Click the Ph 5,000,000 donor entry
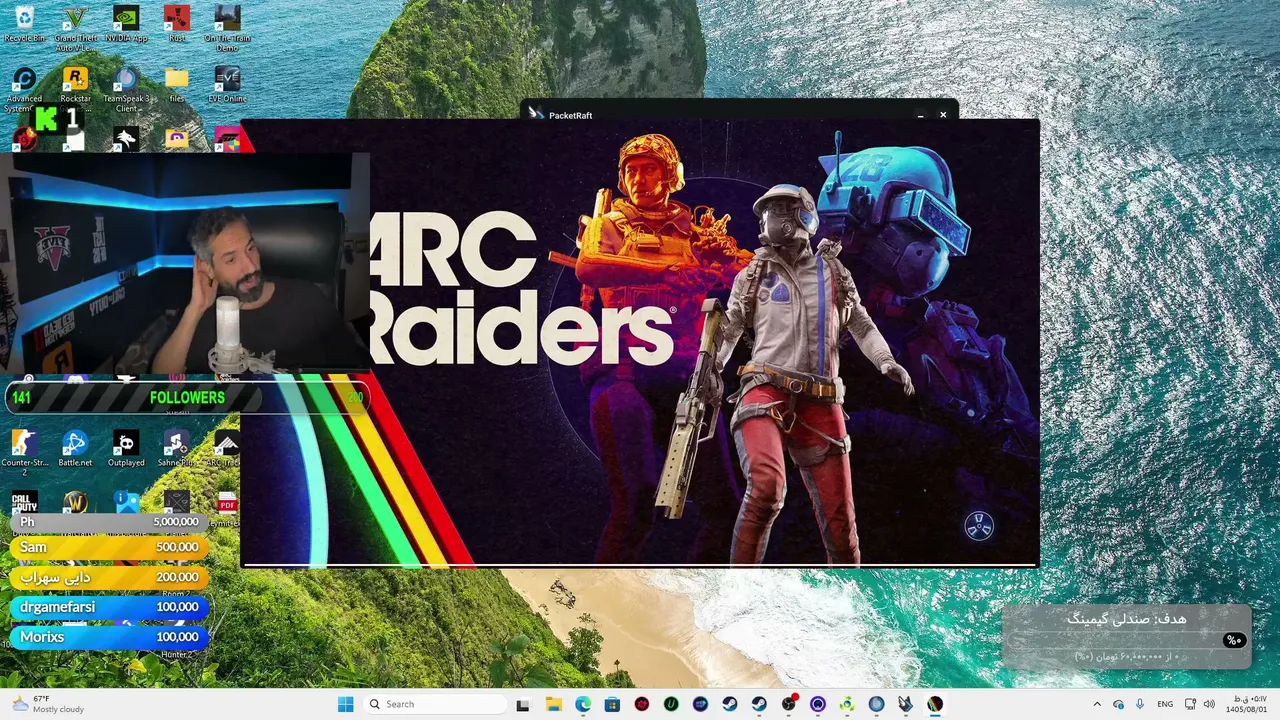1280x720 pixels. 109,522
